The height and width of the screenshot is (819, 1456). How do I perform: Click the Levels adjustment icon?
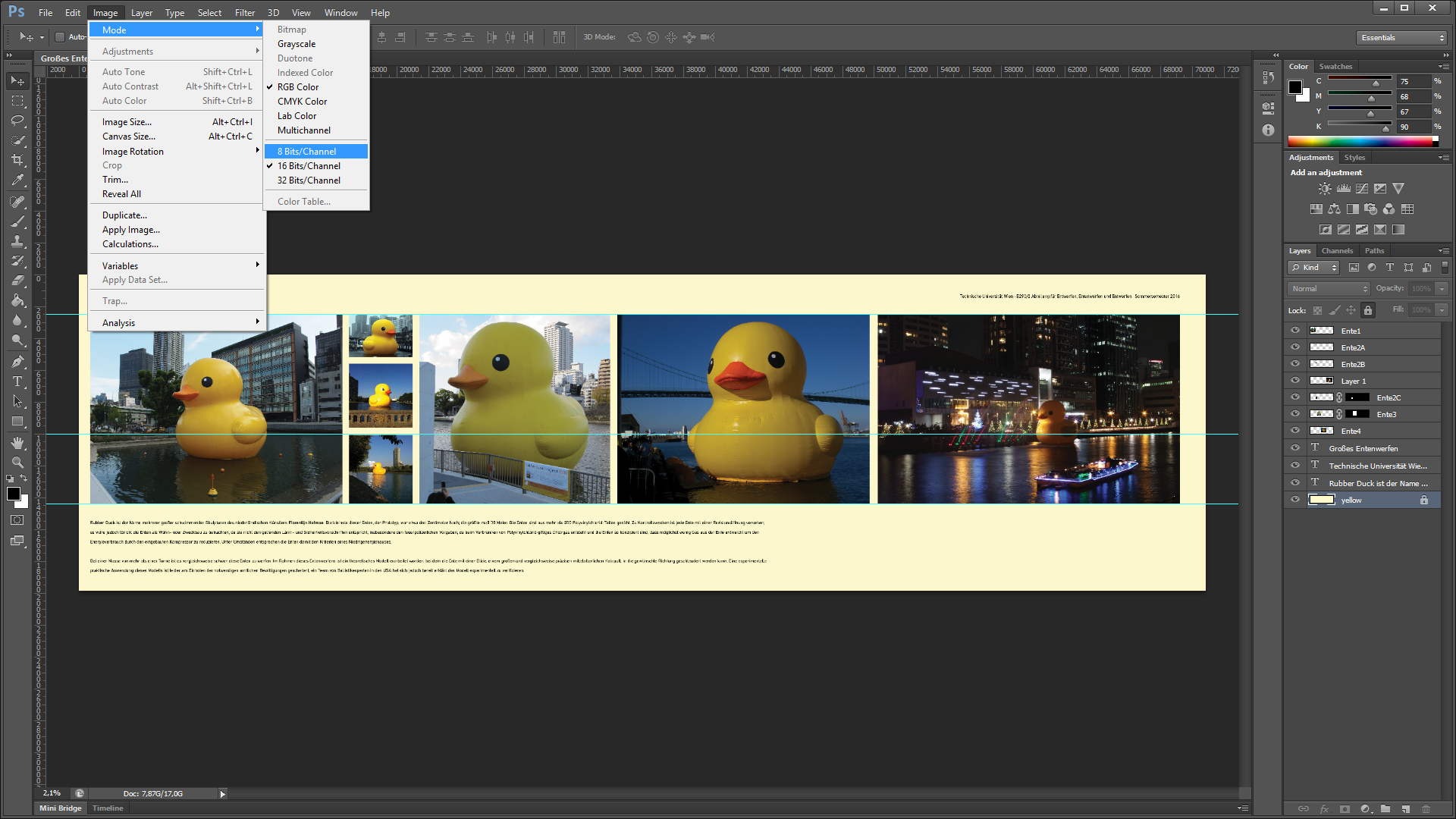point(1343,188)
